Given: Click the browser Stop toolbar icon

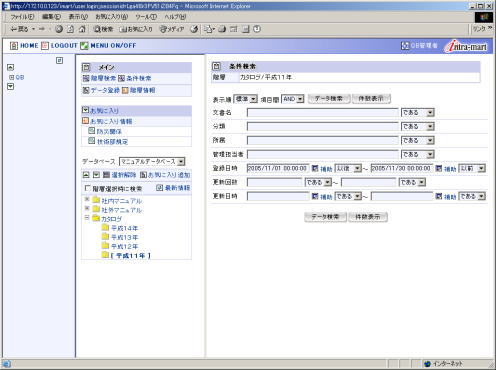Looking at the screenshot, I should coord(59,29).
